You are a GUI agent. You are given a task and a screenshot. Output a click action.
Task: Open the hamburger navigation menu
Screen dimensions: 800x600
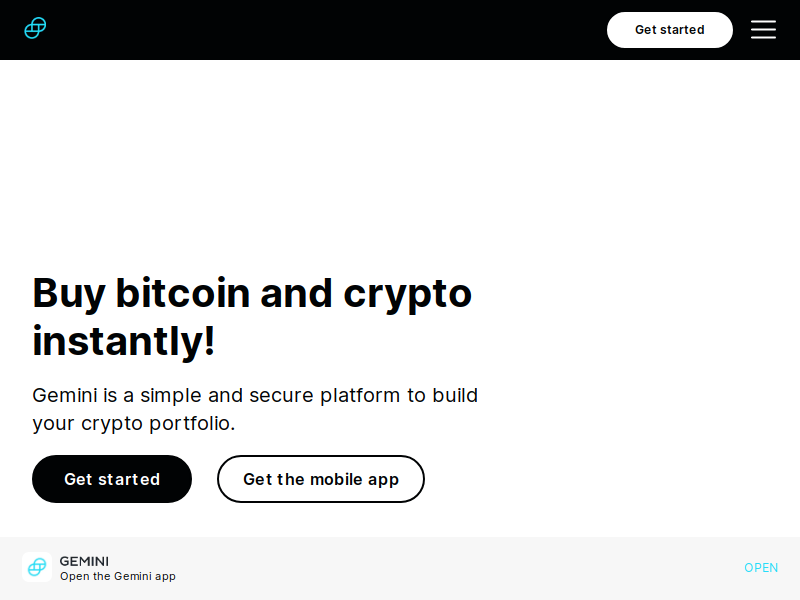pyautogui.click(x=763, y=30)
